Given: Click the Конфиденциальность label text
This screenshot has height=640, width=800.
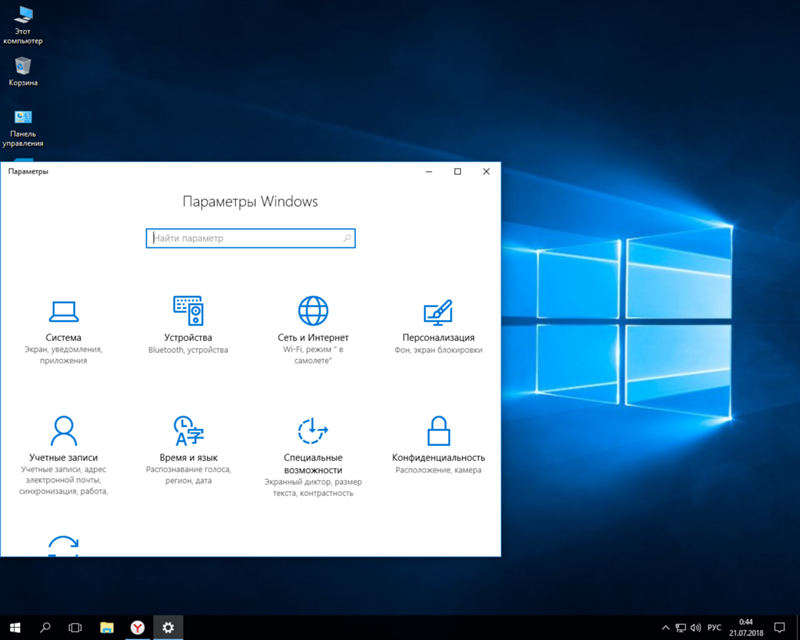Looking at the screenshot, I should tap(438, 457).
